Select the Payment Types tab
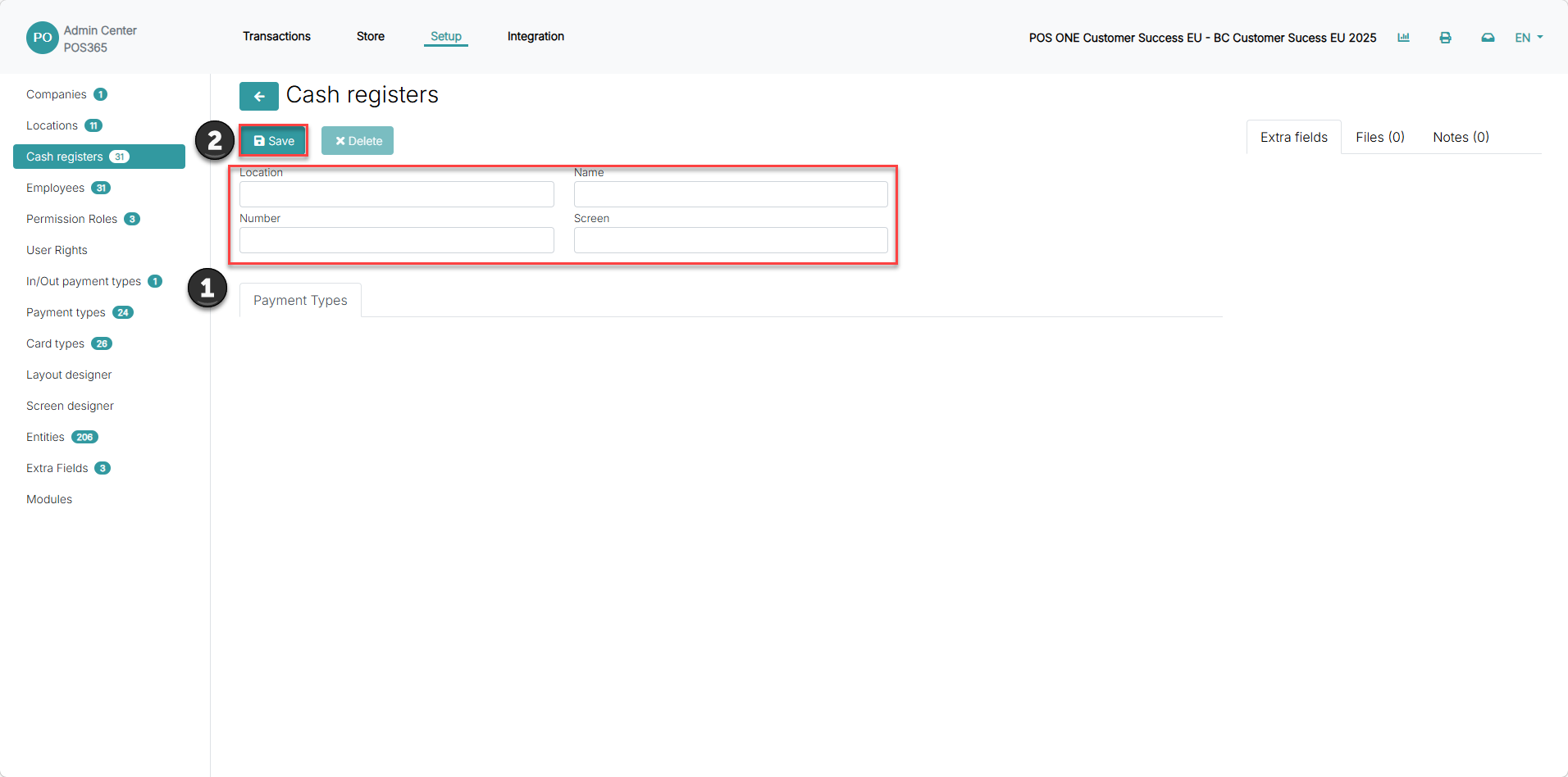The height and width of the screenshot is (777, 1568). 300,300
